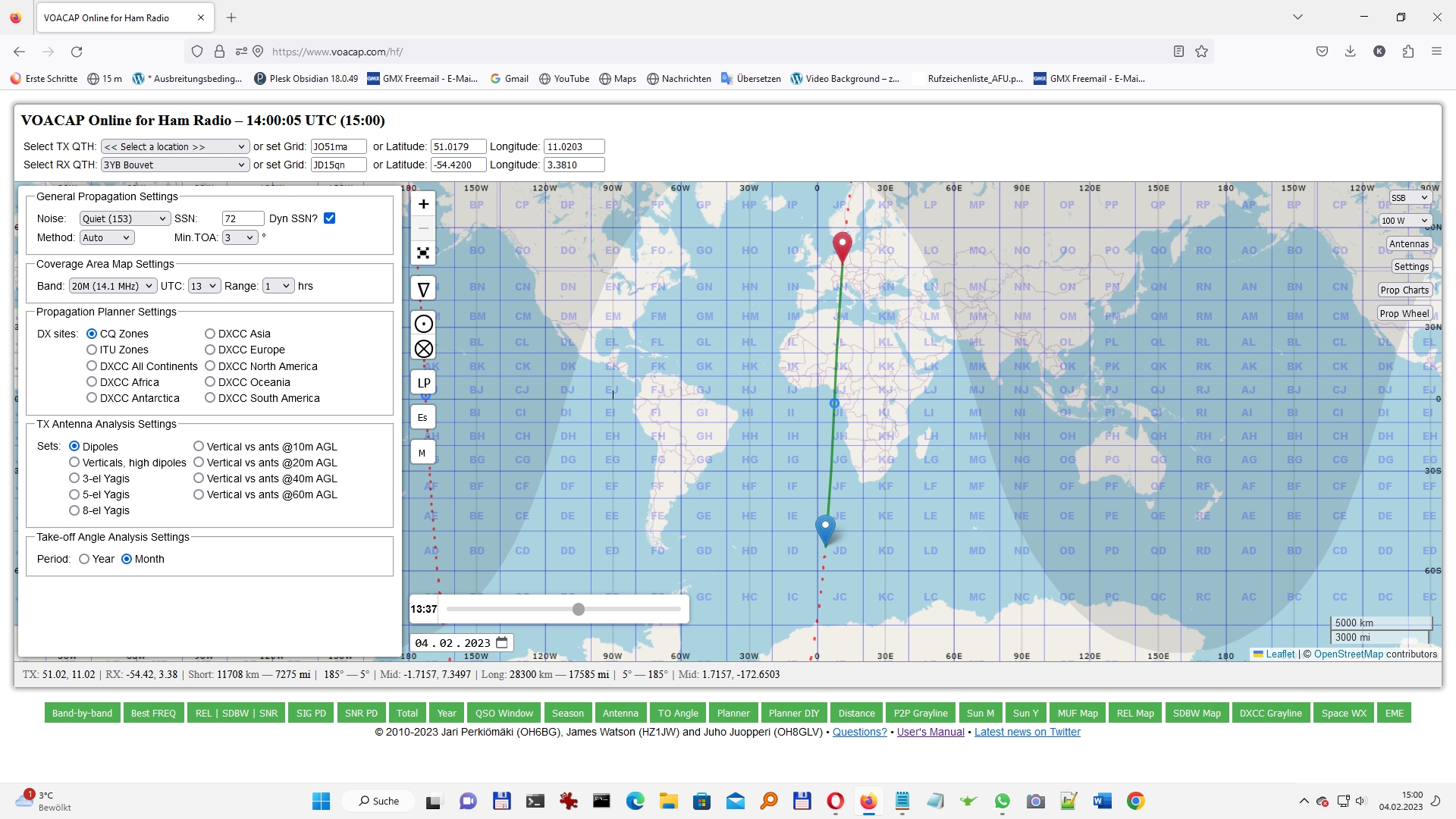
Task: Click the antenna pattern triangle map icon
Action: (x=423, y=289)
